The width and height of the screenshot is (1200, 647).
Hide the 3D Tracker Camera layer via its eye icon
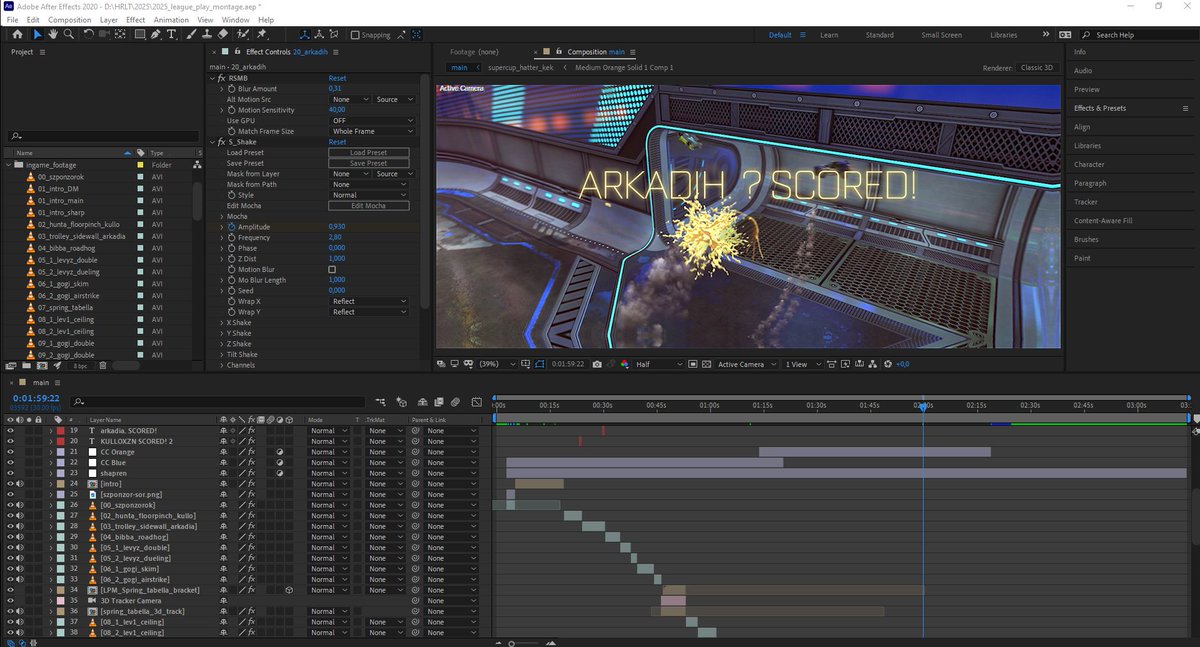tap(11, 600)
